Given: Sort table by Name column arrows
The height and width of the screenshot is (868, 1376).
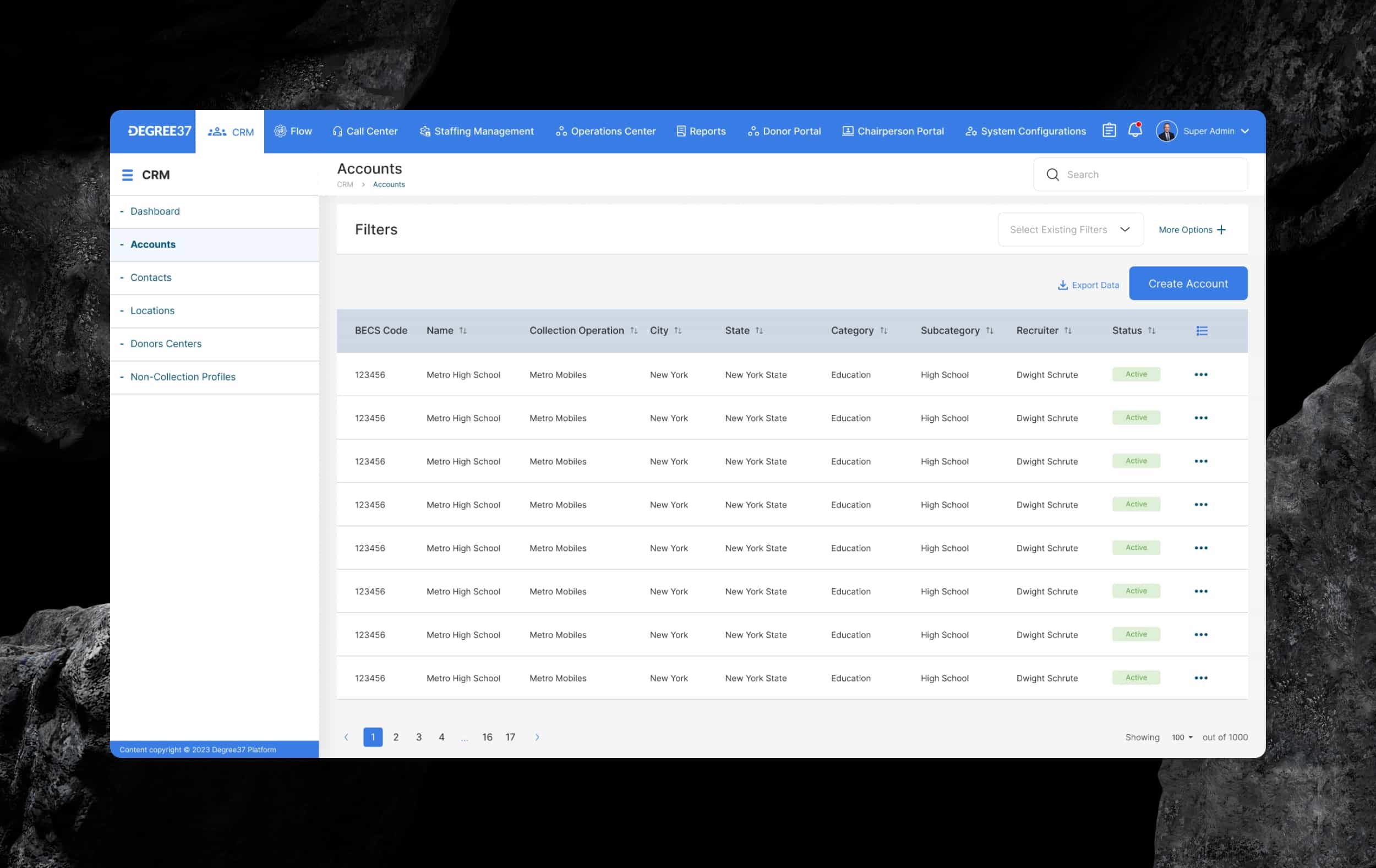Looking at the screenshot, I should coord(463,331).
